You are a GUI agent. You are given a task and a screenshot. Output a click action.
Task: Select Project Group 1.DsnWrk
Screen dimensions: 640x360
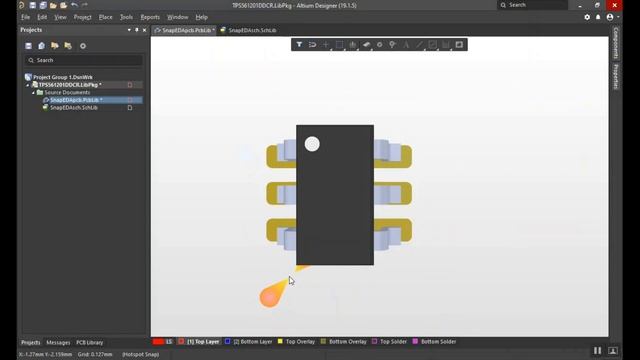click(x=62, y=77)
